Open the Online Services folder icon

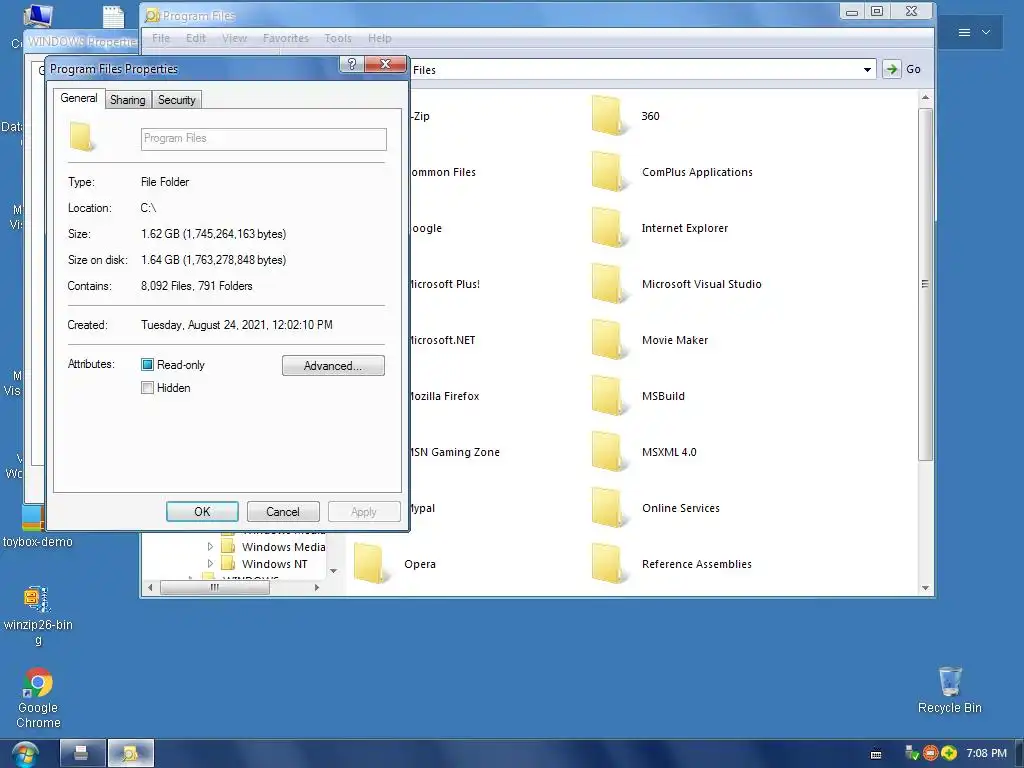click(609, 508)
